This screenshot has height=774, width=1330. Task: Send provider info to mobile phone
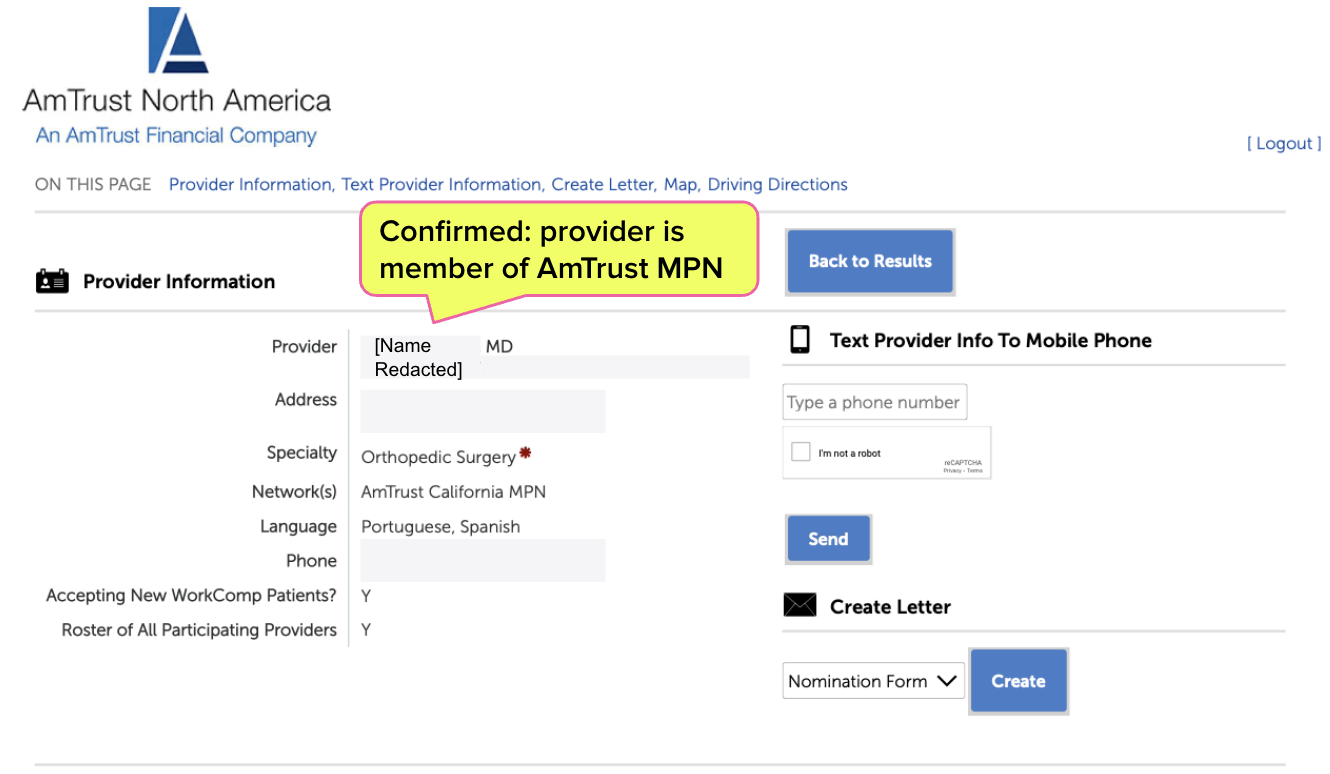click(x=828, y=539)
